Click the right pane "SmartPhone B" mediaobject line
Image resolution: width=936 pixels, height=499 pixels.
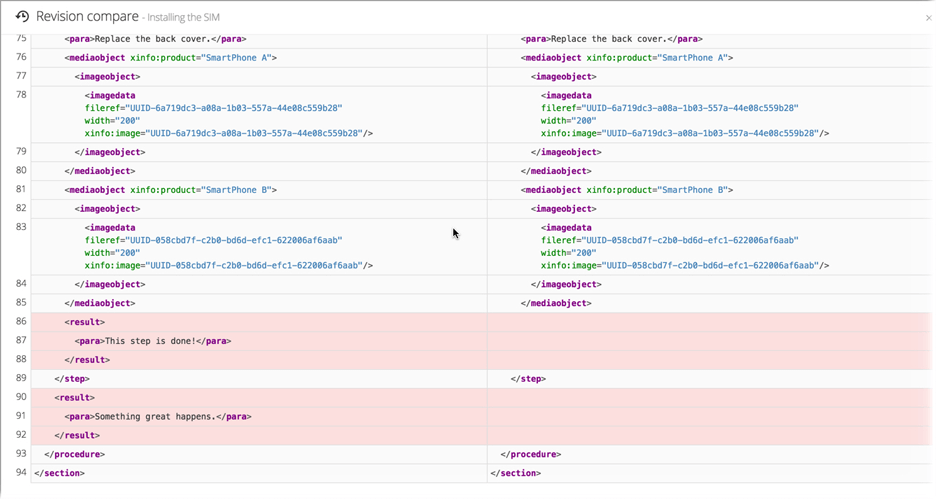pos(626,190)
